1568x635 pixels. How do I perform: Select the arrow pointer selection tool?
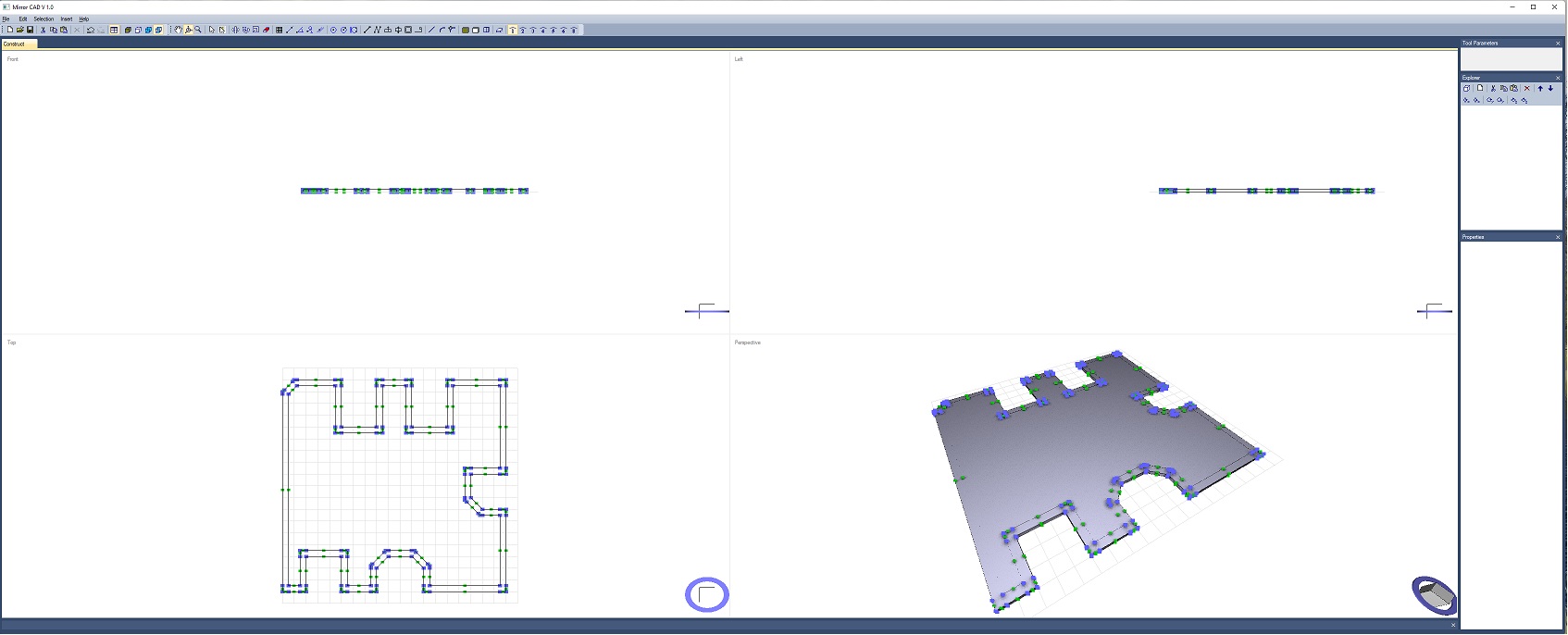[x=212, y=30]
